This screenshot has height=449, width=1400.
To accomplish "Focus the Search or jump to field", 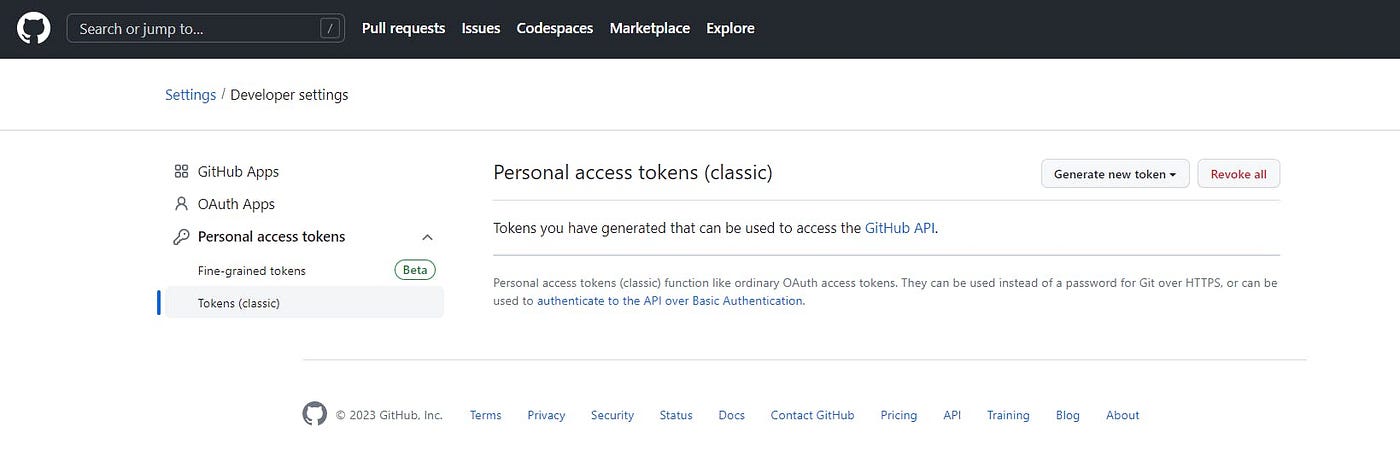I will (206, 28).
